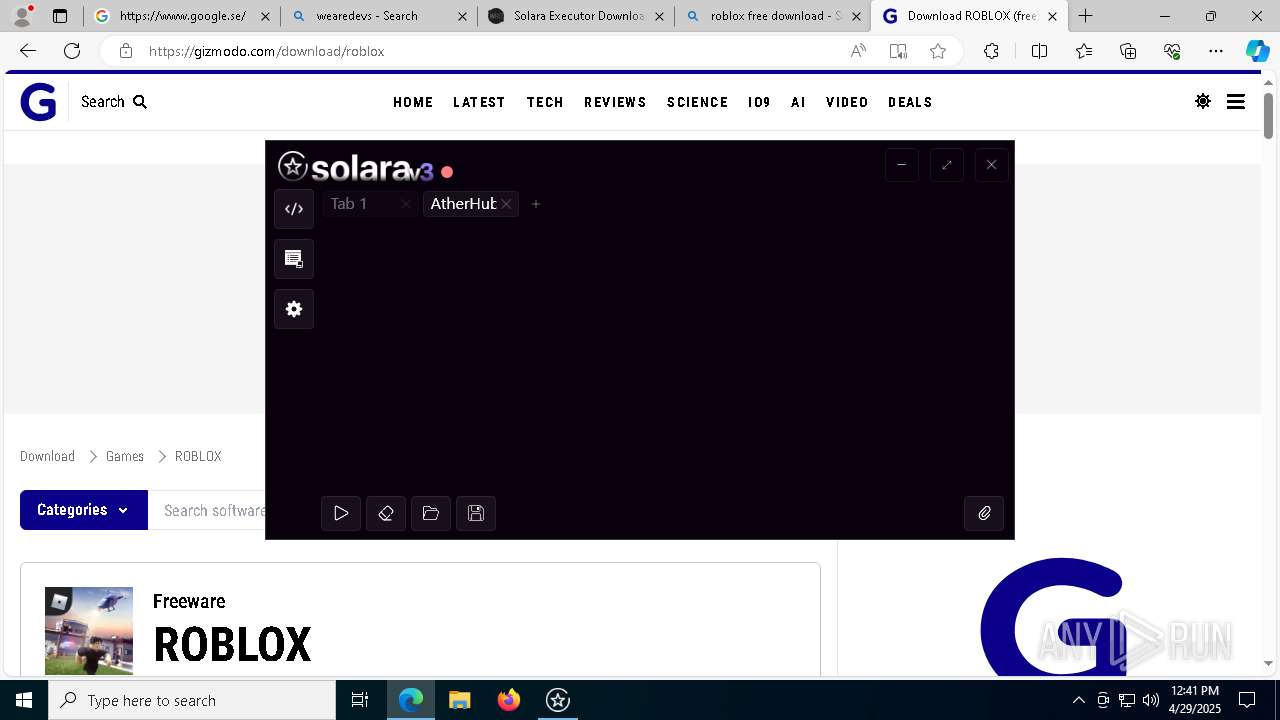This screenshot has height=720, width=1280.
Task: Click the Gizmodo G logo
Action: [38, 102]
